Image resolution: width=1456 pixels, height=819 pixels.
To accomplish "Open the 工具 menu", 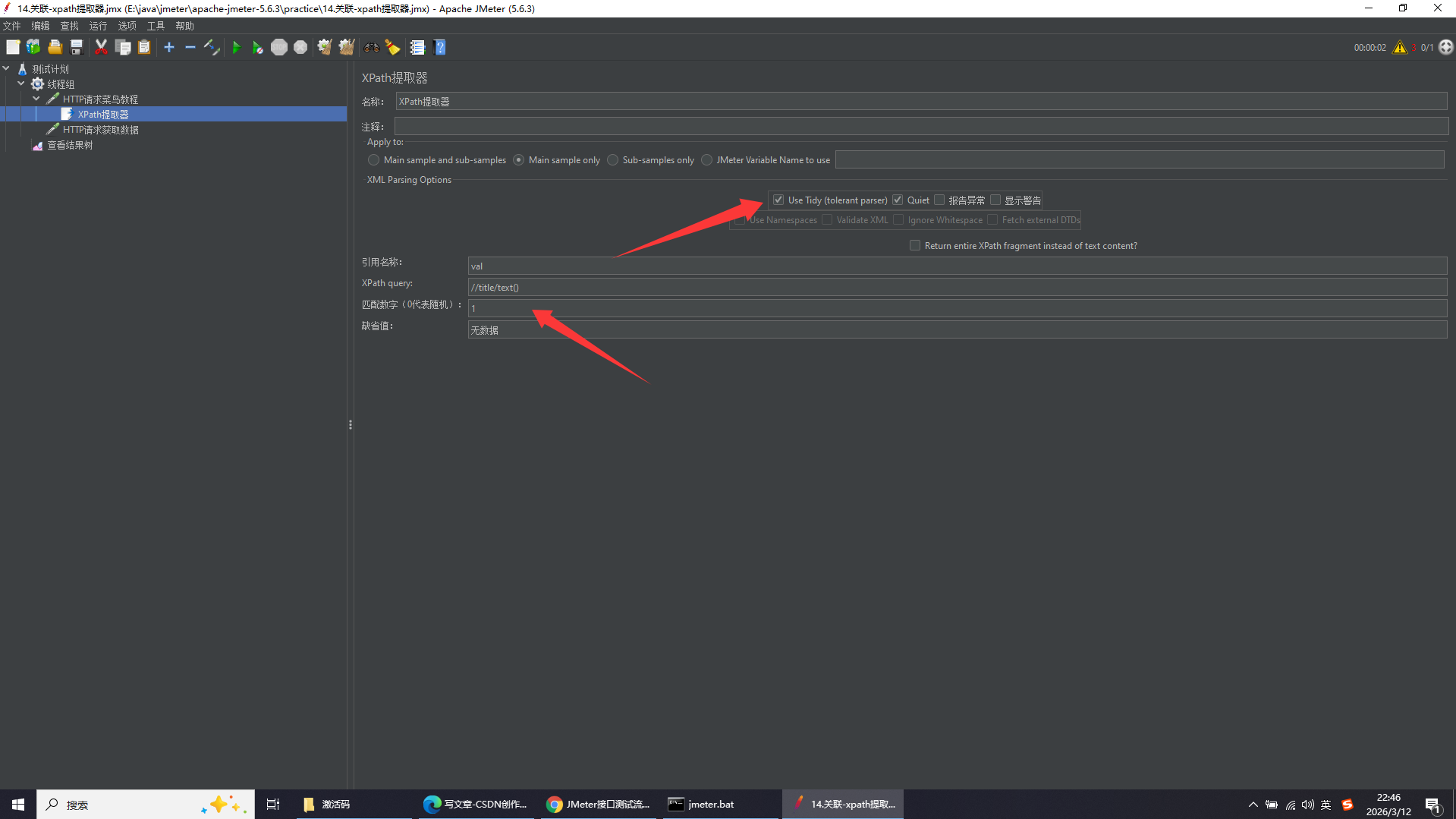I will (156, 26).
